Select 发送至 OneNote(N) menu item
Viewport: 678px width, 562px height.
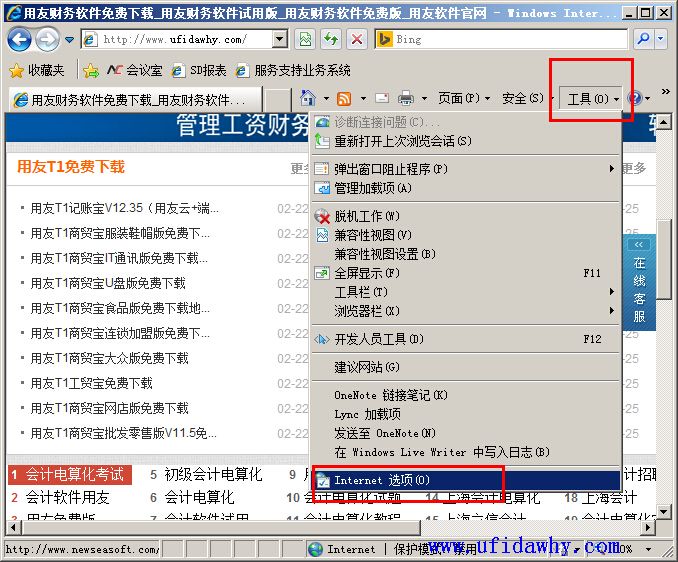click(465, 433)
